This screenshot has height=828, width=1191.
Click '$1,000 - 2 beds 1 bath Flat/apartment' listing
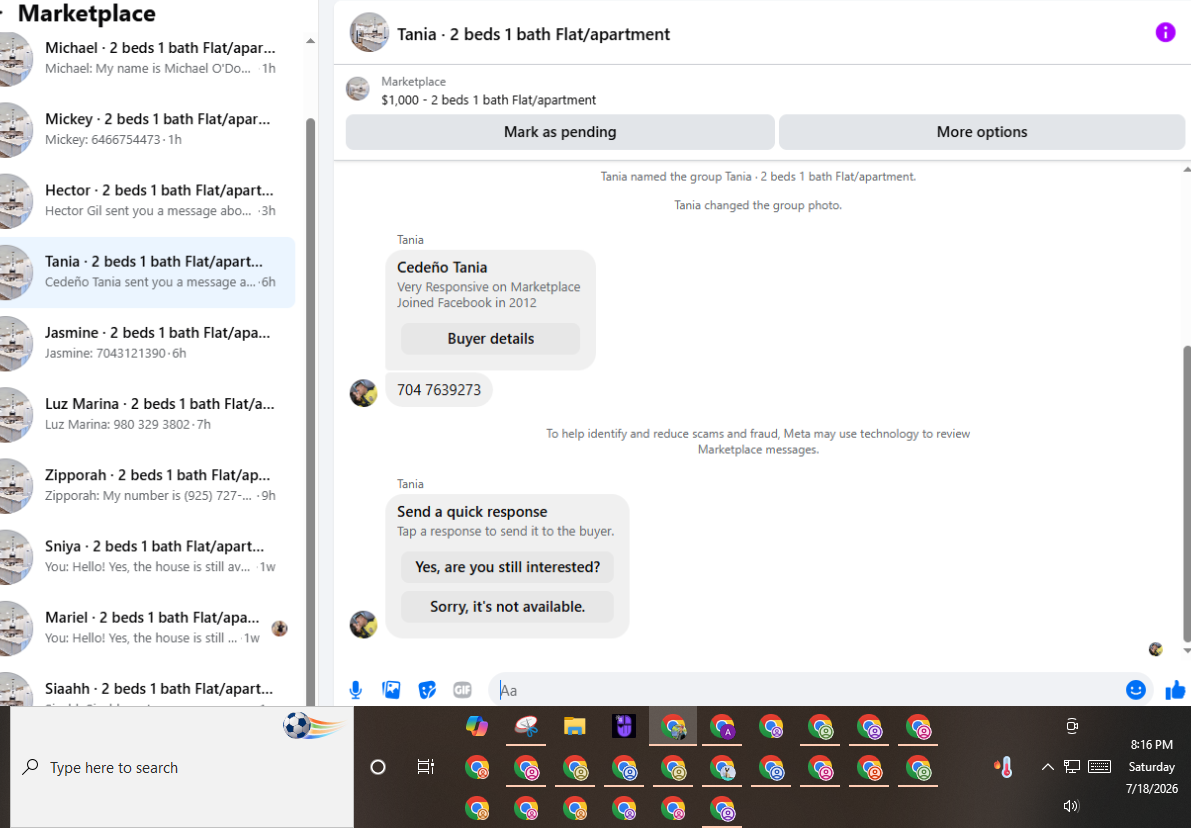pyautogui.click(x=488, y=100)
